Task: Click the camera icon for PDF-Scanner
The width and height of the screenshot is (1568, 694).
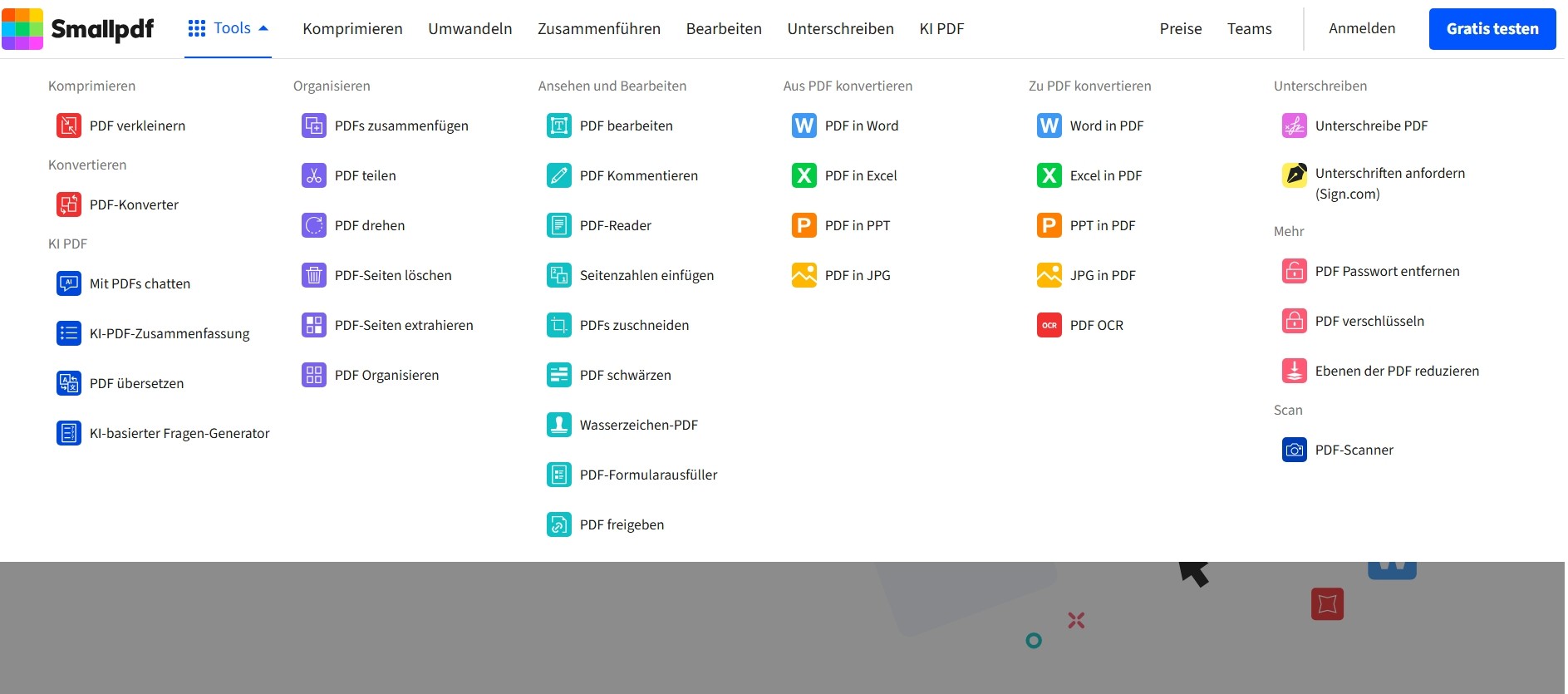Action: pos(1294,450)
